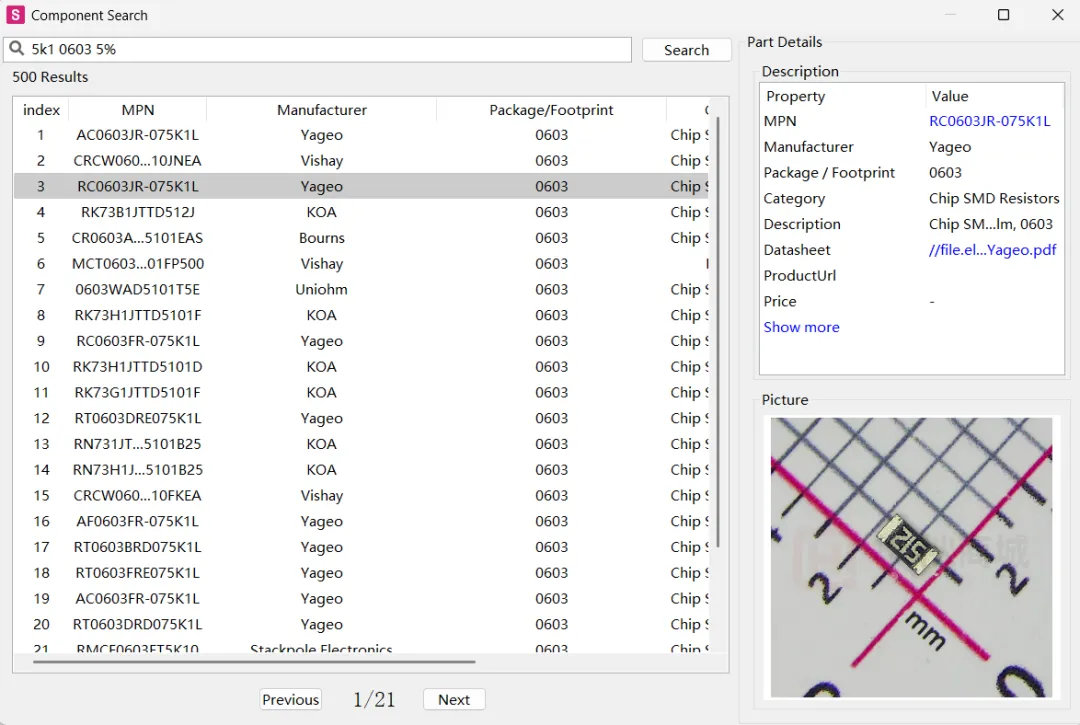Select row RK73G1JTTD5101F
1080x725 pixels.
click(x=362, y=392)
